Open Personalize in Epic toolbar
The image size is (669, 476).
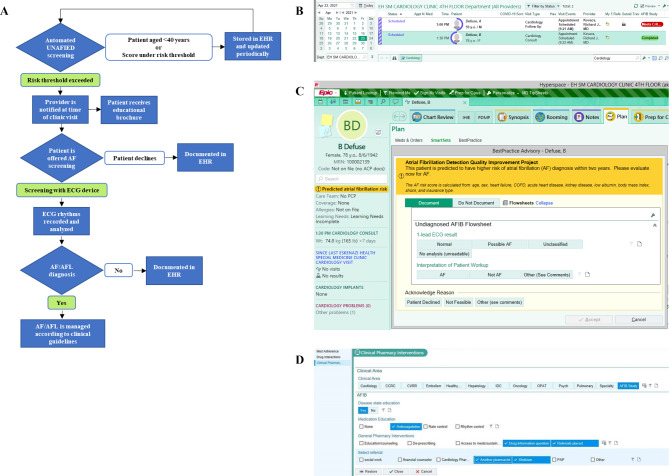point(502,93)
